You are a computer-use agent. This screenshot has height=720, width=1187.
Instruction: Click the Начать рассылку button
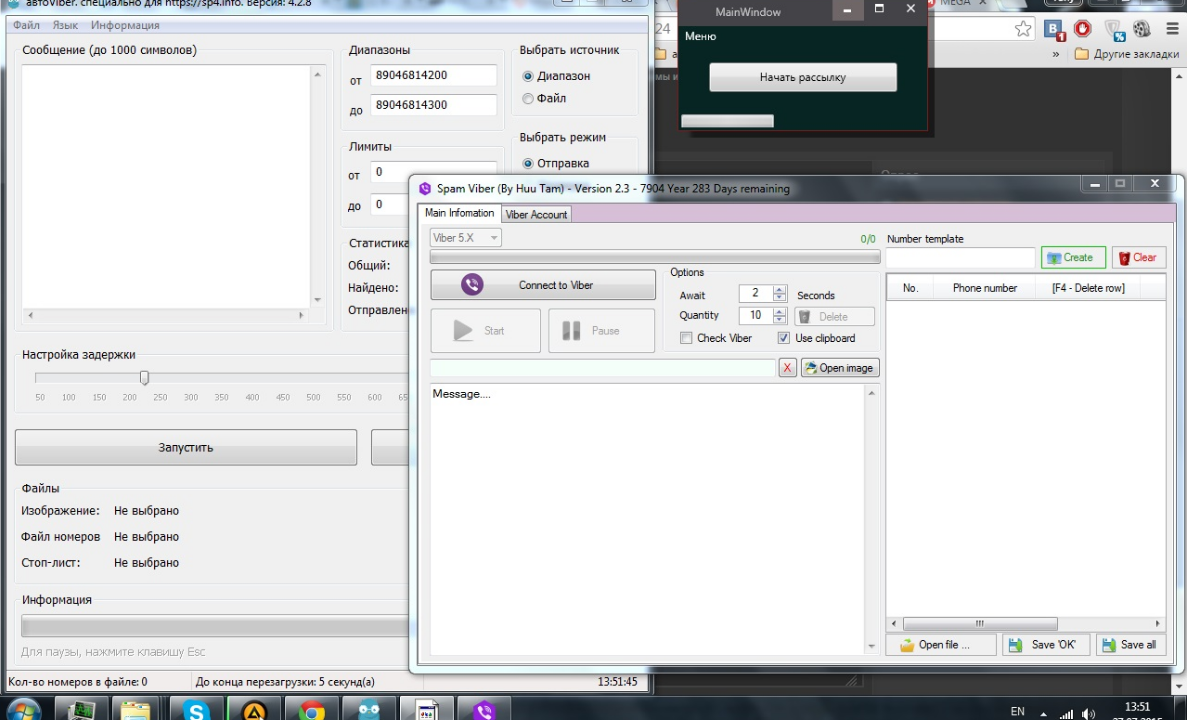802,77
